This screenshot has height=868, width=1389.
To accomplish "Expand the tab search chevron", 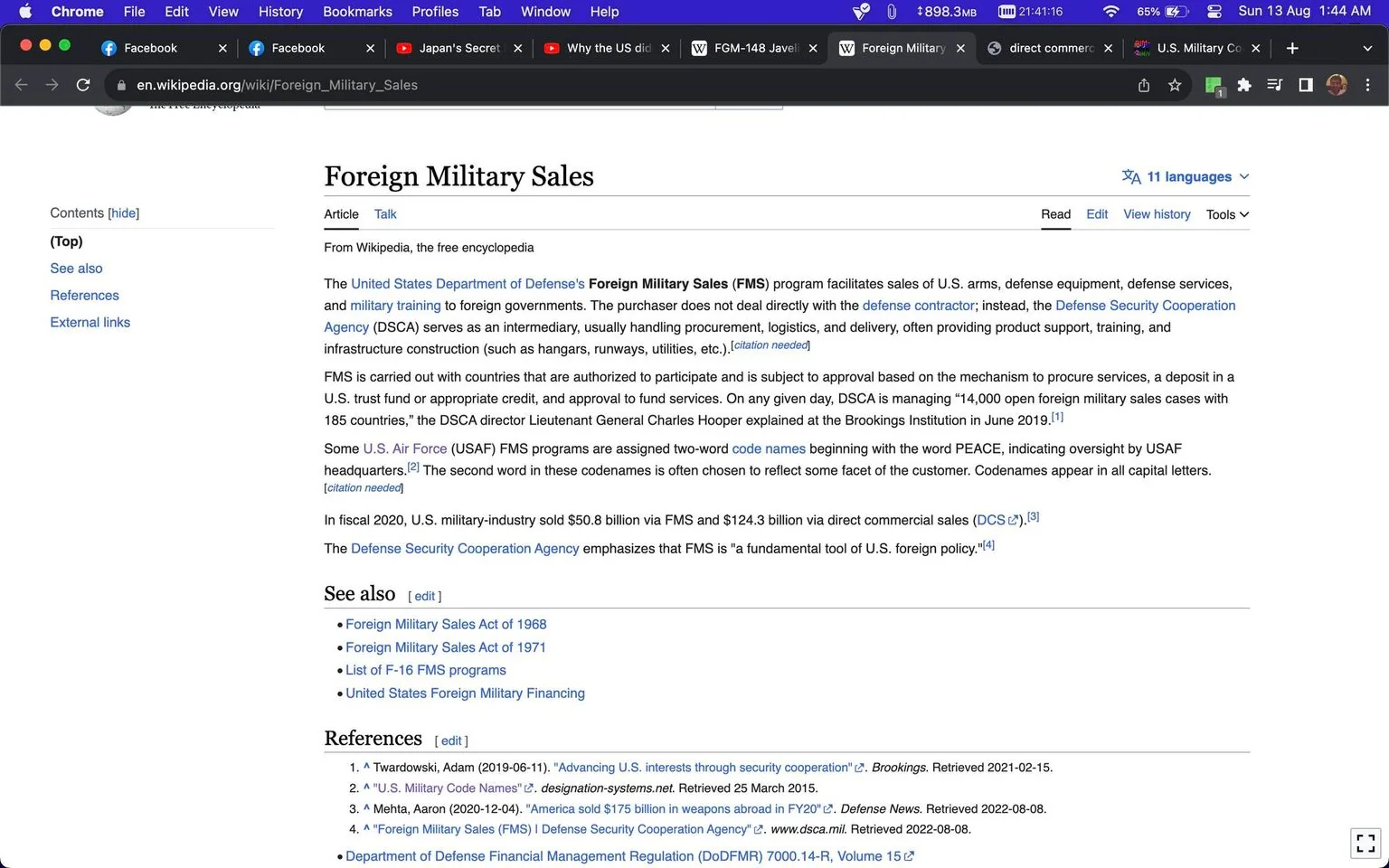I will [x=1367, y=48].
